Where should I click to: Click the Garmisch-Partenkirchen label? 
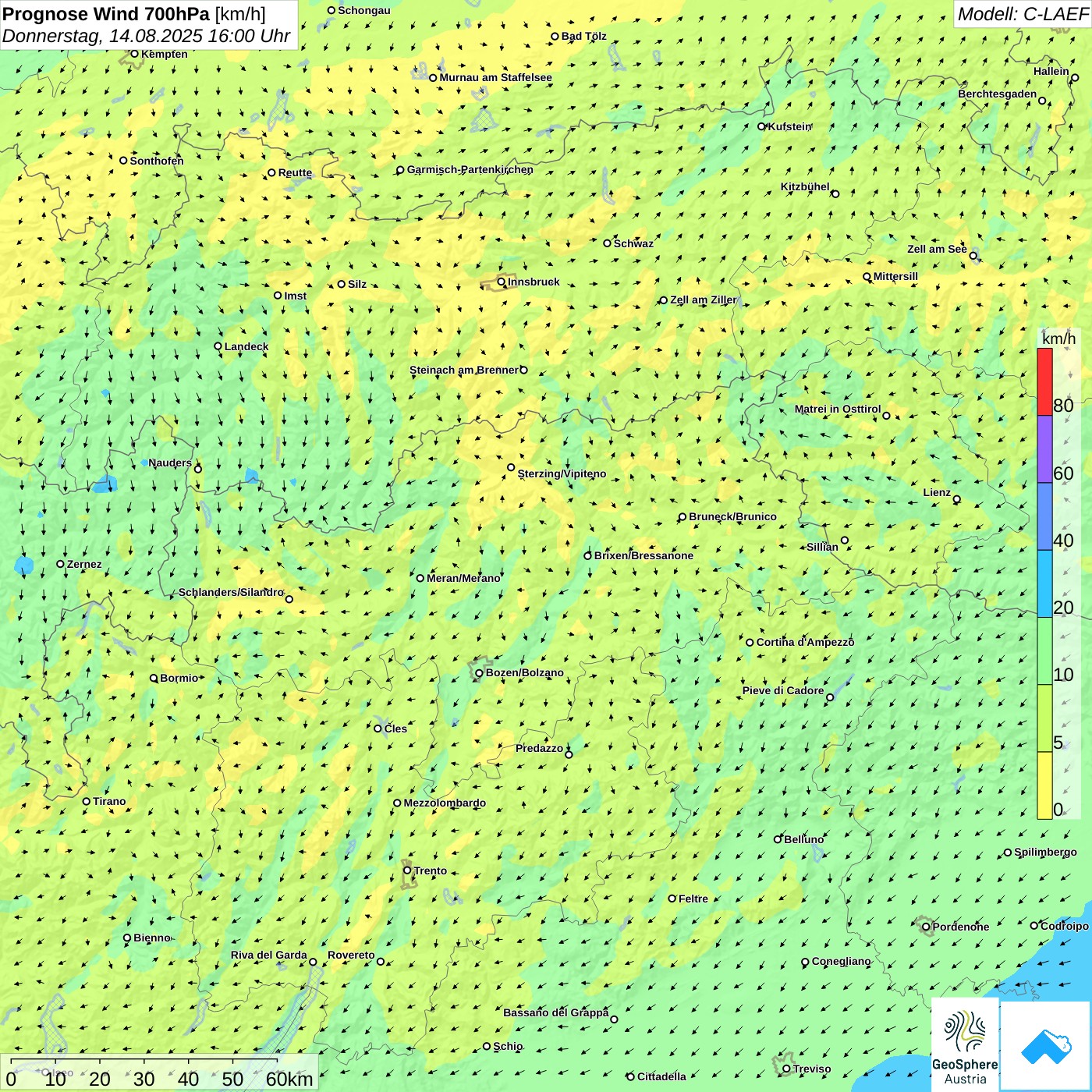pyautogui.click(x=470, y=169)
